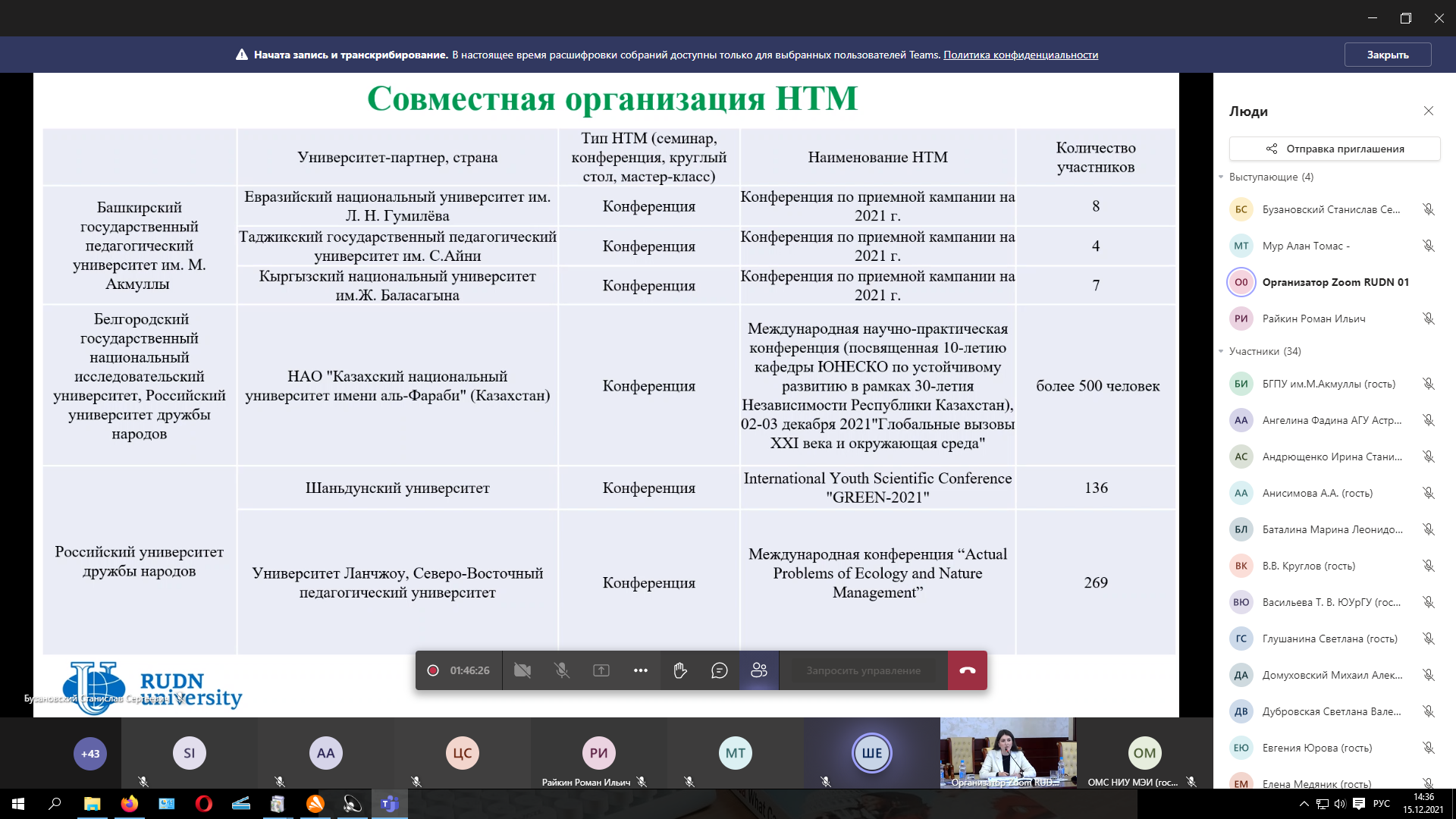
Task: Show hidden system tray icons chevron
Action: click(x=1304, y=804)
